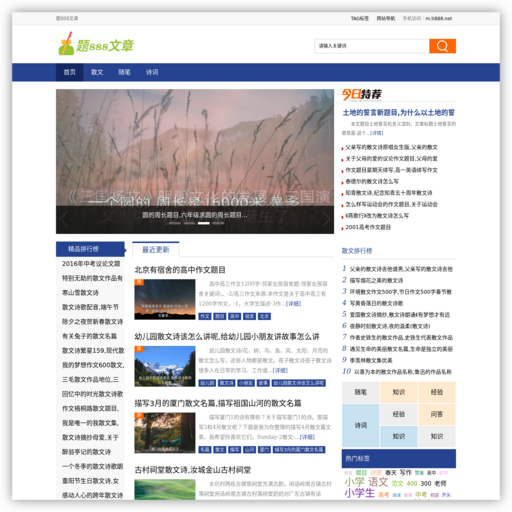This screenshot has height=512, width=512.
Task: Open 2001高考作文题目 recommended link
Action: click(368, 227)
